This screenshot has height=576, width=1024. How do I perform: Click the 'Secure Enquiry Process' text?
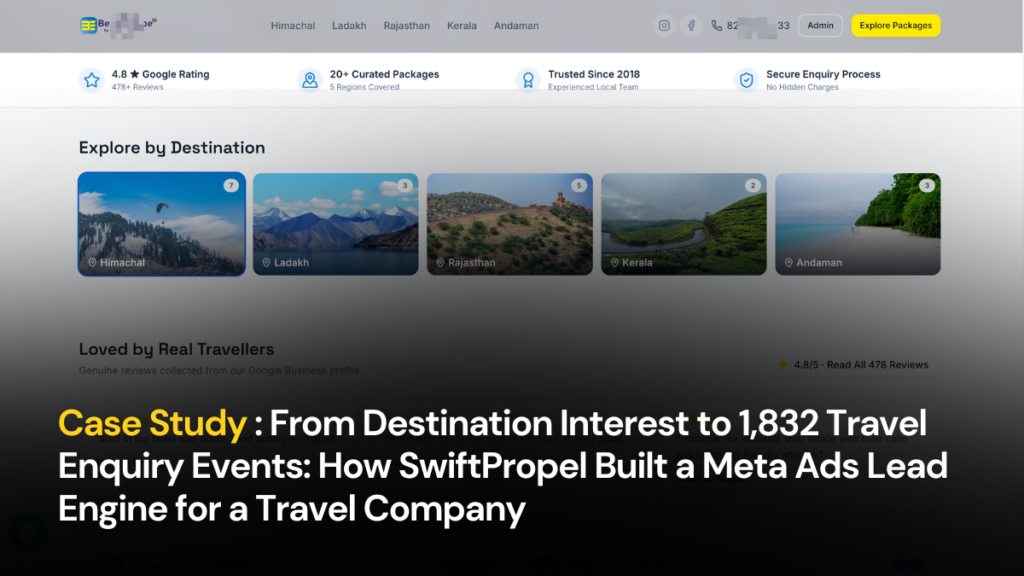coord(823,74)
